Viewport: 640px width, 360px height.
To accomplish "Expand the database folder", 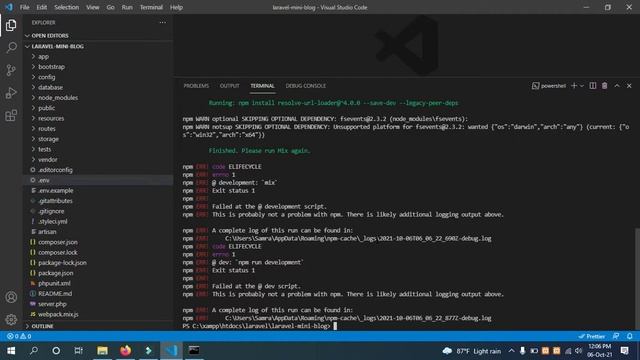I will click(98, 87).
